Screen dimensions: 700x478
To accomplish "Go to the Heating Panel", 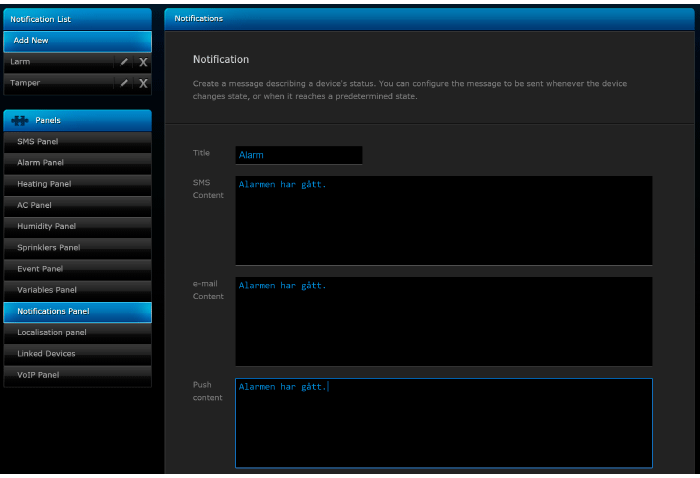I will click(x=77, y=184).
